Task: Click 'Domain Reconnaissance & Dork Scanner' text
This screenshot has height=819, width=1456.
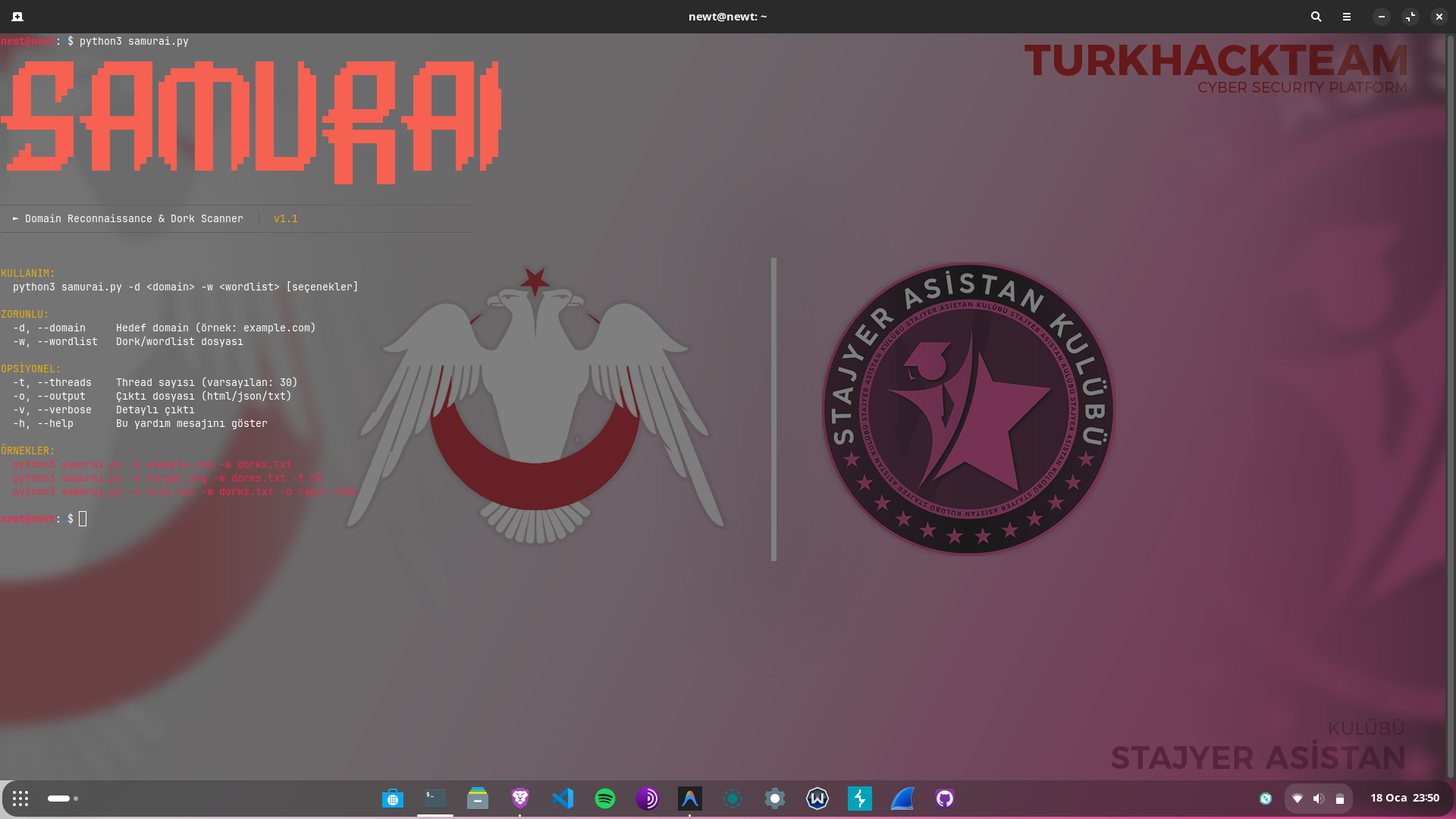Action: 134,219
